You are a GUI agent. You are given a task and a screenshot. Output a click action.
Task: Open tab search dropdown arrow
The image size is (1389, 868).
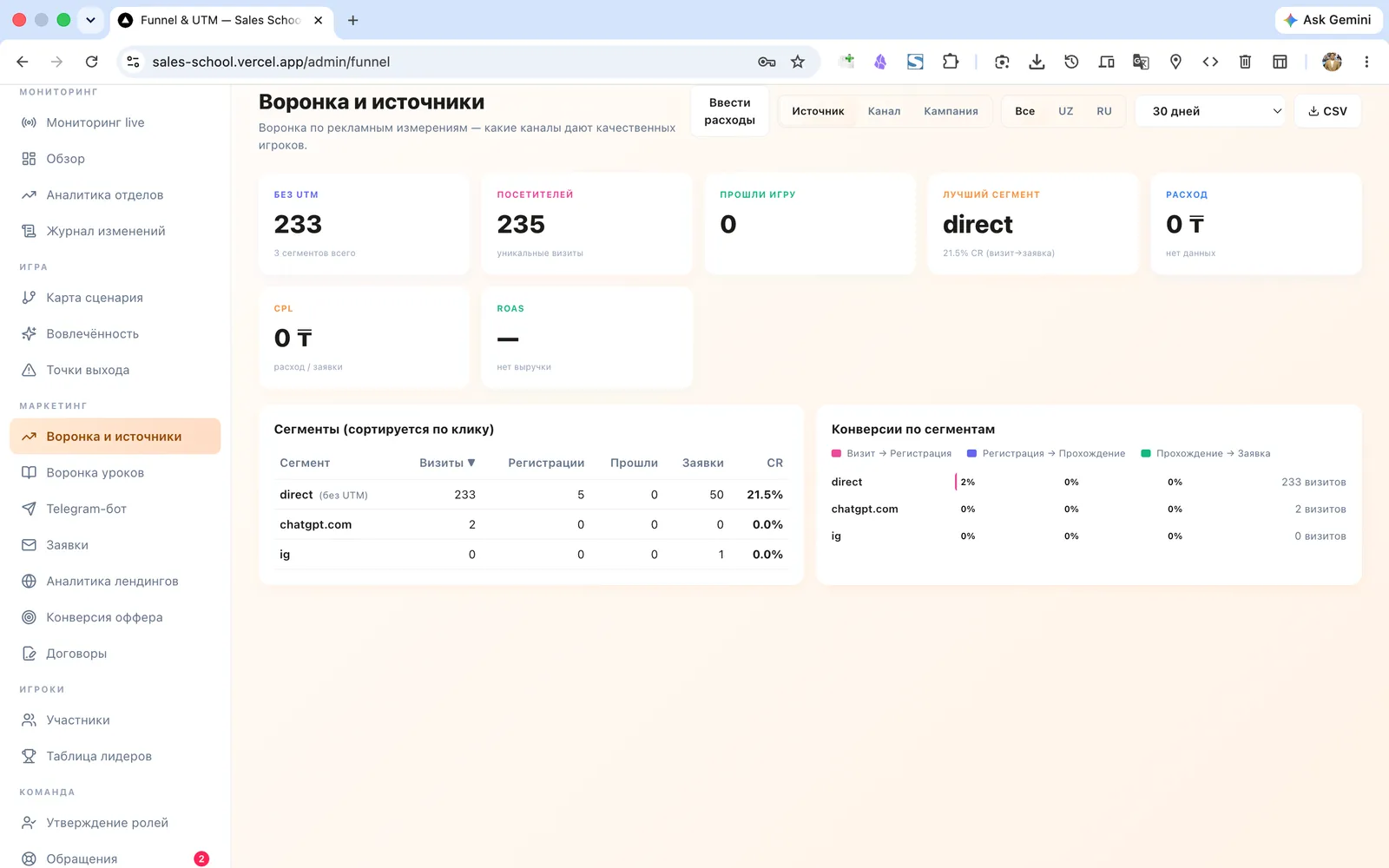pyautogui.click(x=90, y=20)
